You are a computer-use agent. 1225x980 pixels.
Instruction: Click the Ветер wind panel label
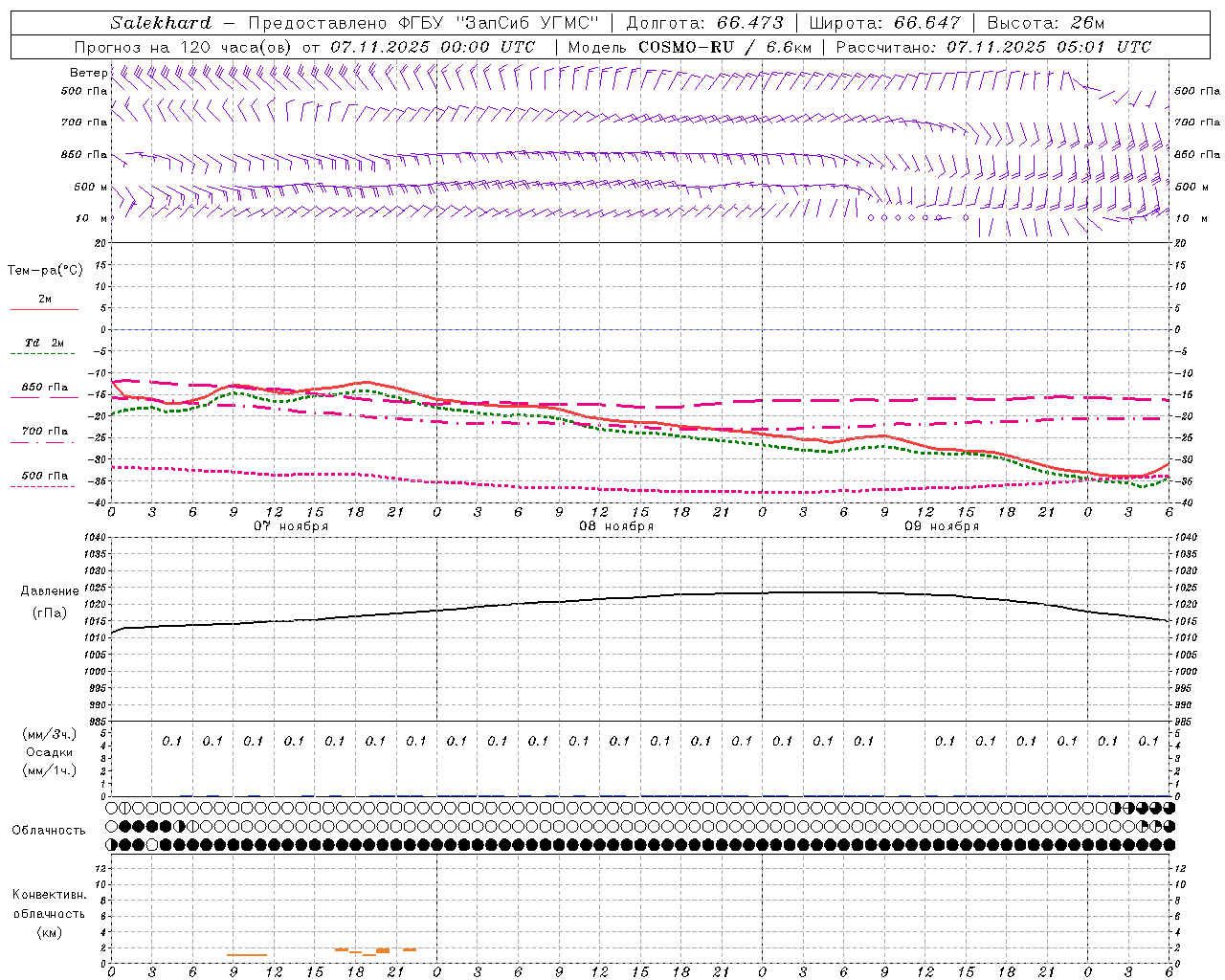tap(89, 73)
